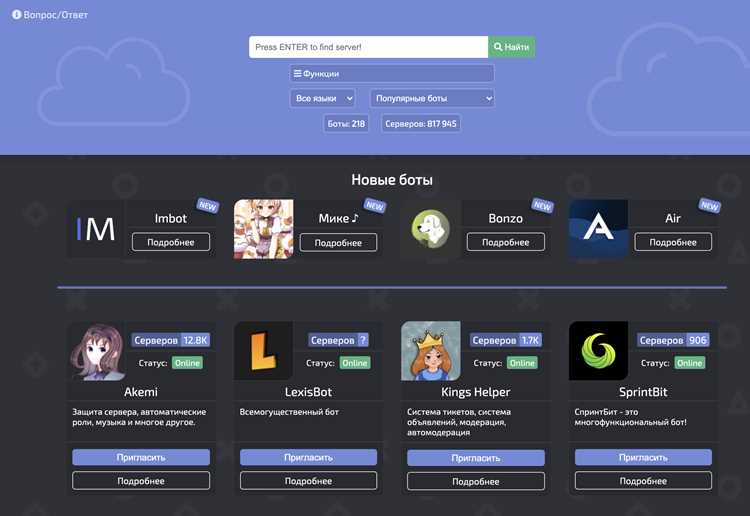This screenshot has width=750, height=516.
Task: Click the NEW badge on Bonzo
Action: click(x=542, y=205)
